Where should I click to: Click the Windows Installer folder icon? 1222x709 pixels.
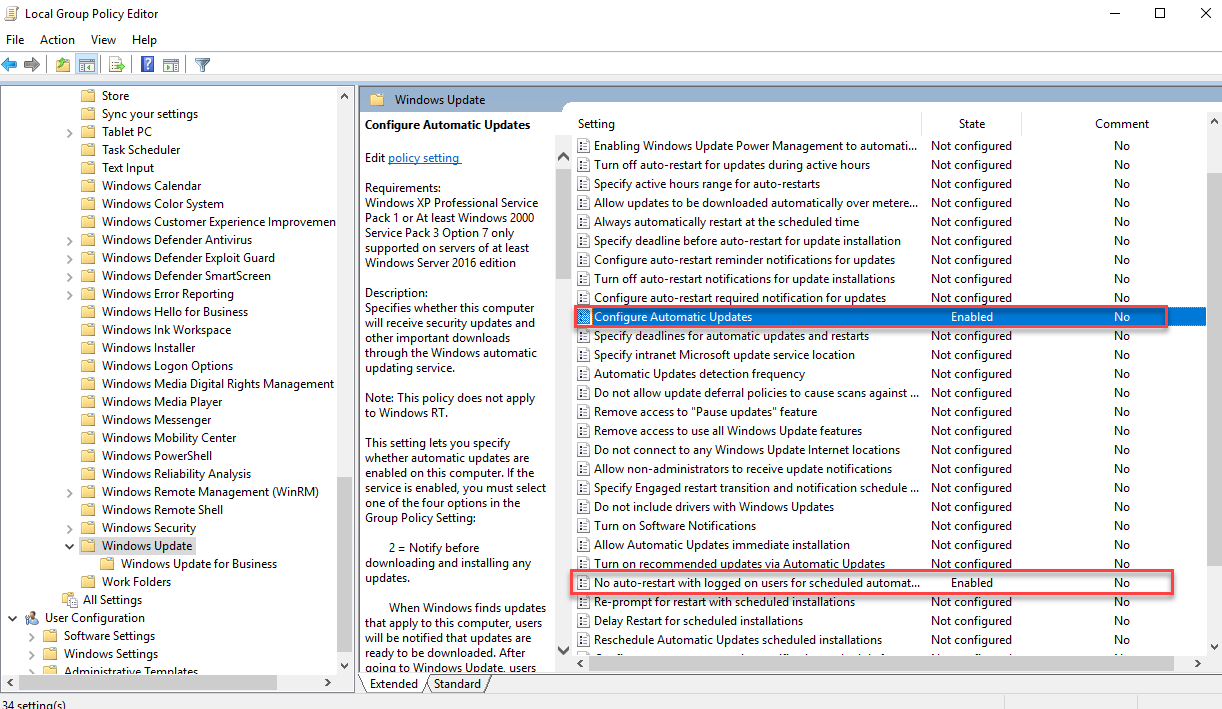[88, 348]
